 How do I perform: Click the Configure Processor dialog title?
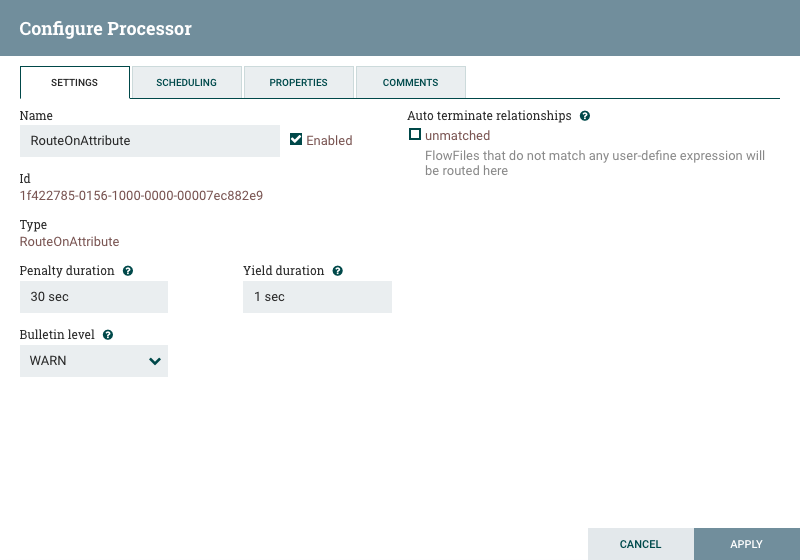pyautogui.click(x=106, y=29)
